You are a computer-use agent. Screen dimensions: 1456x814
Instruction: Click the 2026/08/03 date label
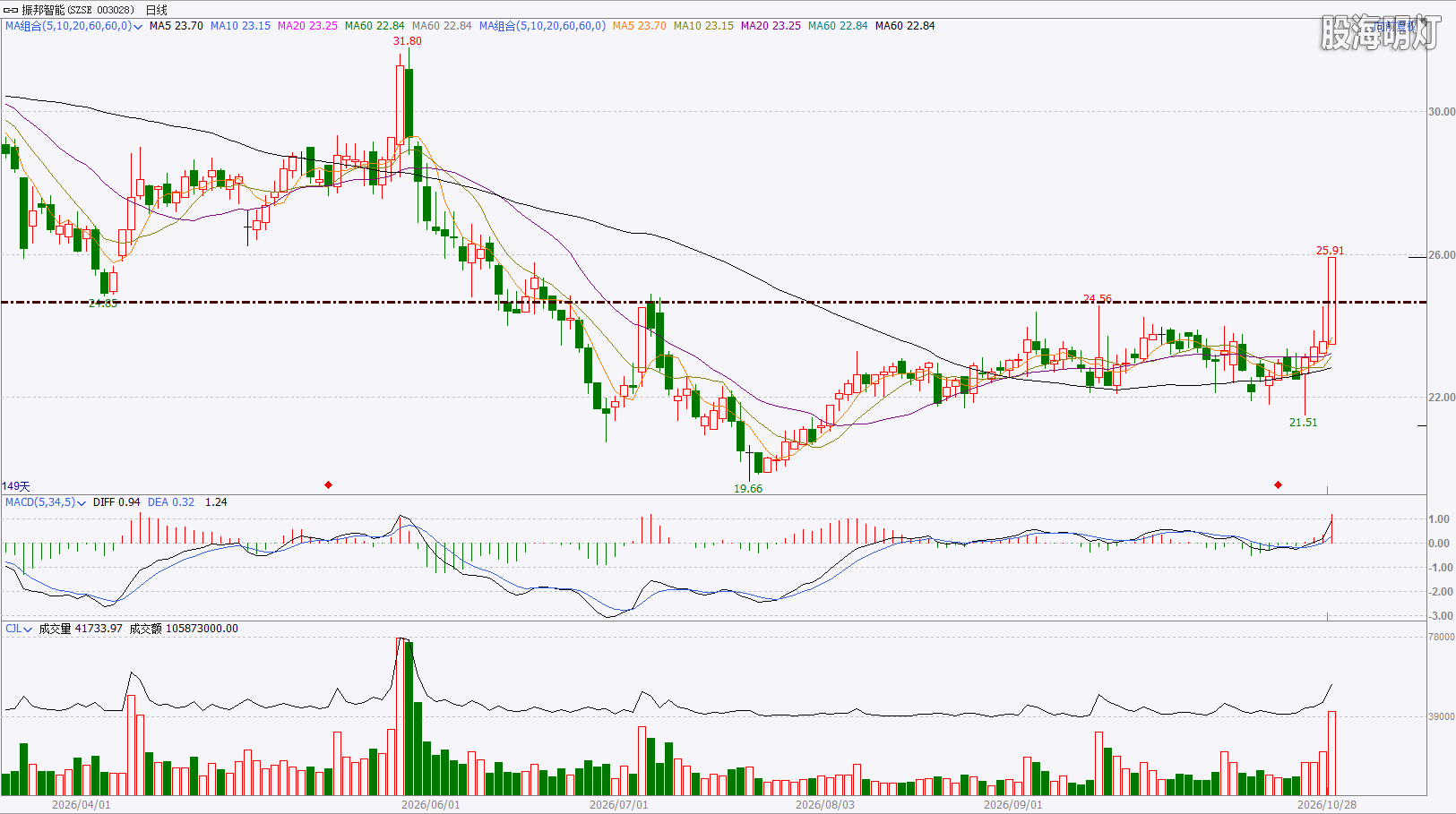(x=825, y=805)
